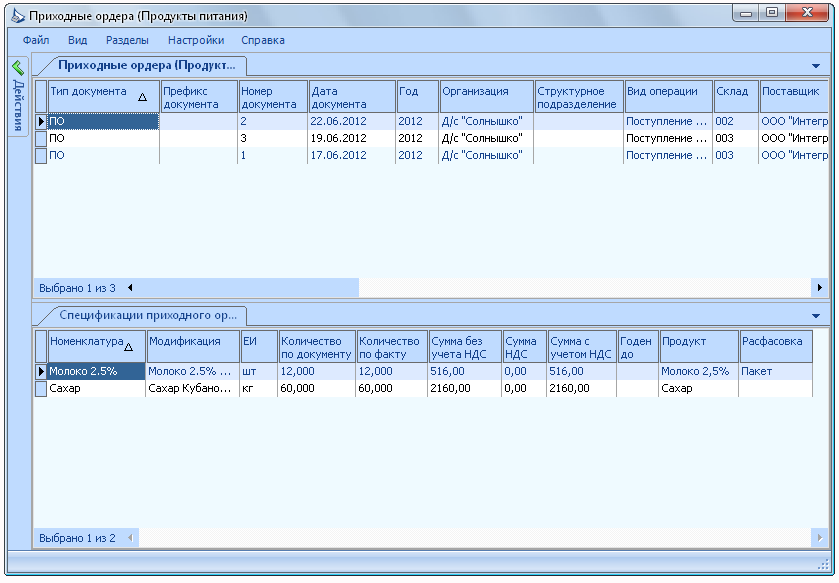Expand the Действия side panel arrow
This screenshot has width=839, height=583.
[18, 67]
